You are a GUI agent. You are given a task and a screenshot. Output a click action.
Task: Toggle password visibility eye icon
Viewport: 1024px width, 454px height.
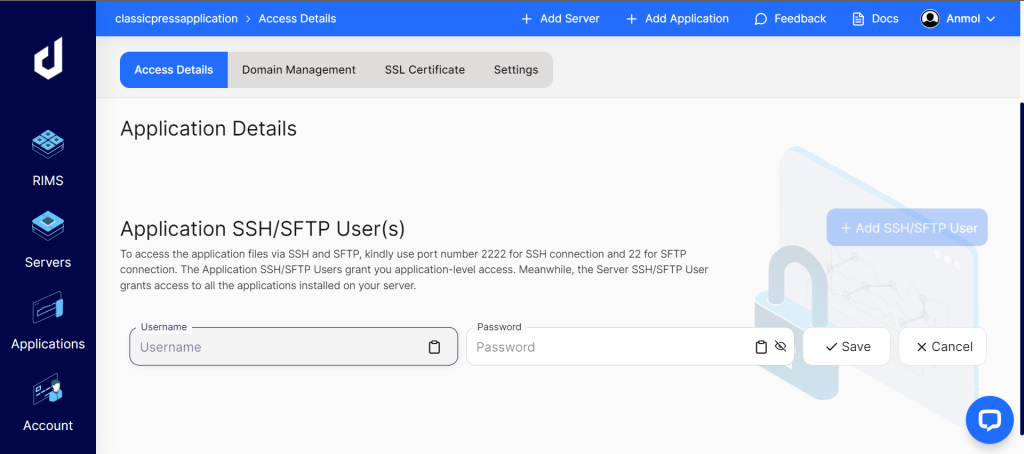(x=781, y=347)
